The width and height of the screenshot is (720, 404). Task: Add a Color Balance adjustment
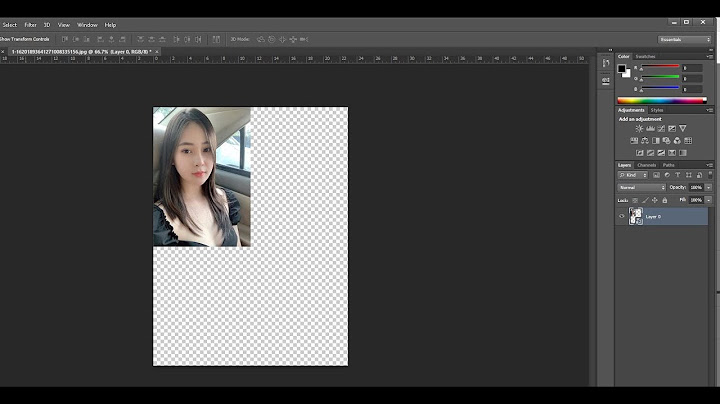pos(645,140)
